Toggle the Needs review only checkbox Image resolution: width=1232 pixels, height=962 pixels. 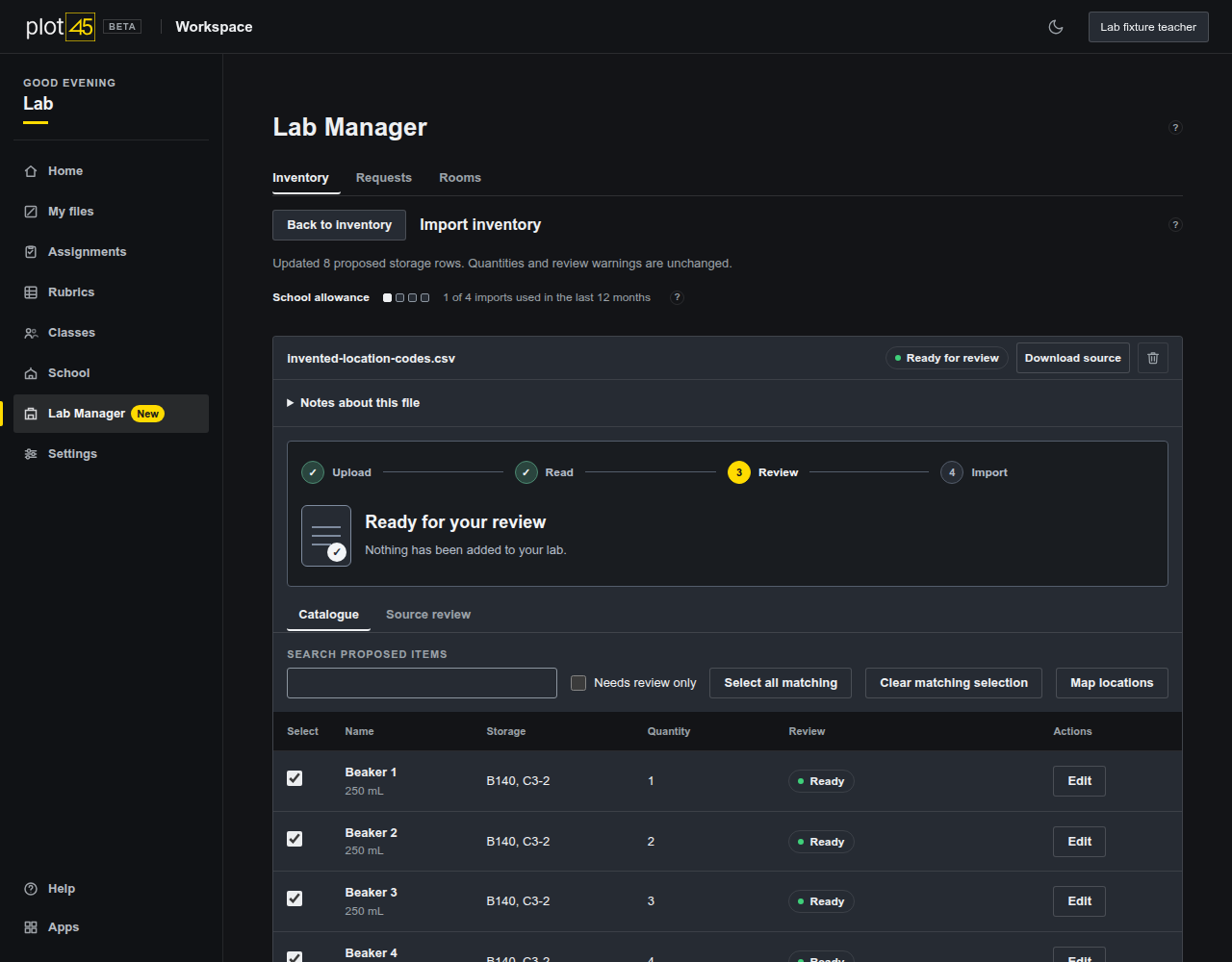[578, 683]
